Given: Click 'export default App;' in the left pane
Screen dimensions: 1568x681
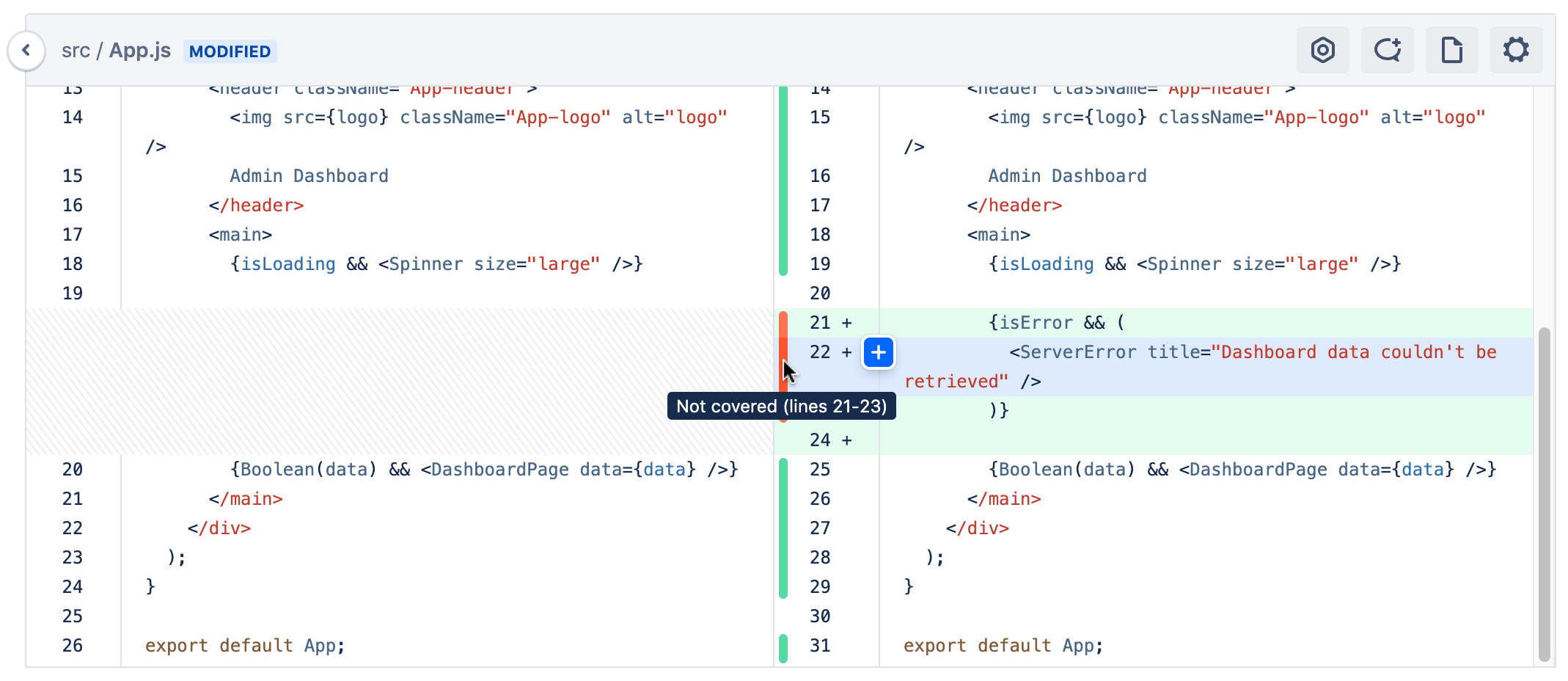Looking at the screenshot, I should tap(245, 646).
